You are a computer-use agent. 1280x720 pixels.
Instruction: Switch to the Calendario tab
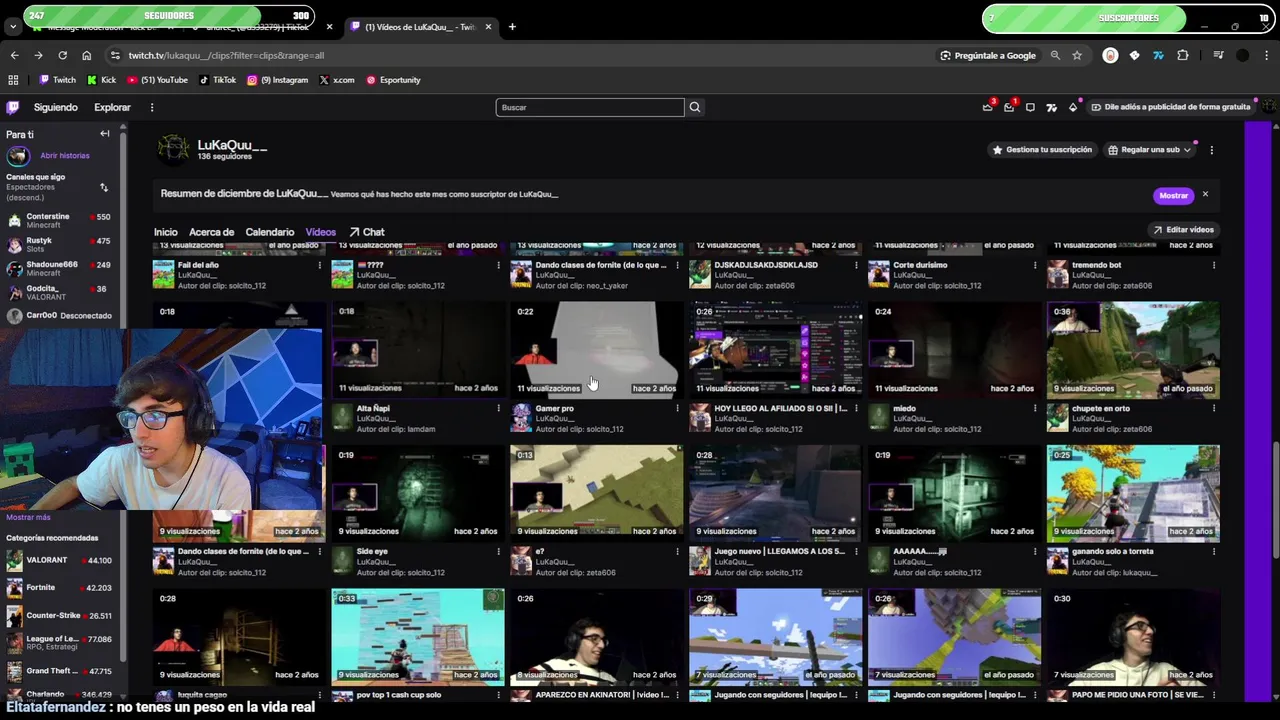(270, 232)
